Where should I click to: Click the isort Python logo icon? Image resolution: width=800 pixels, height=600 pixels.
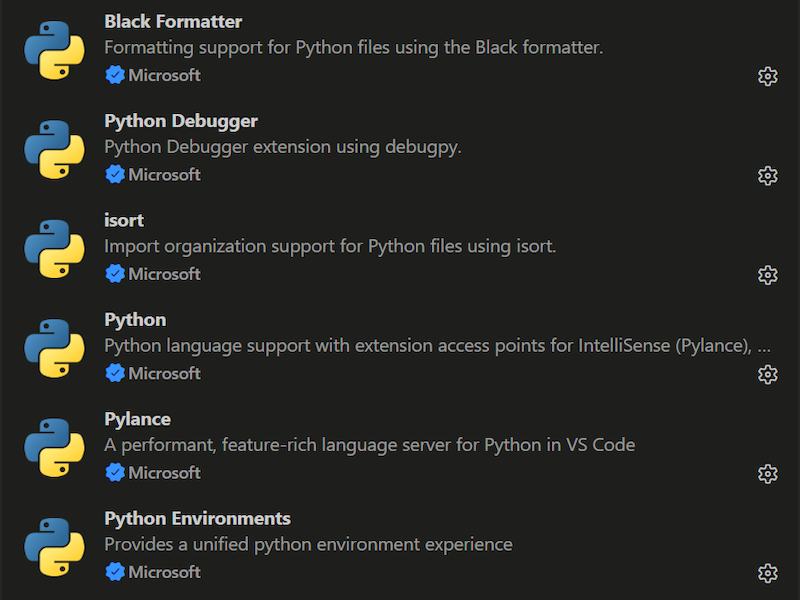coord(55,249)
